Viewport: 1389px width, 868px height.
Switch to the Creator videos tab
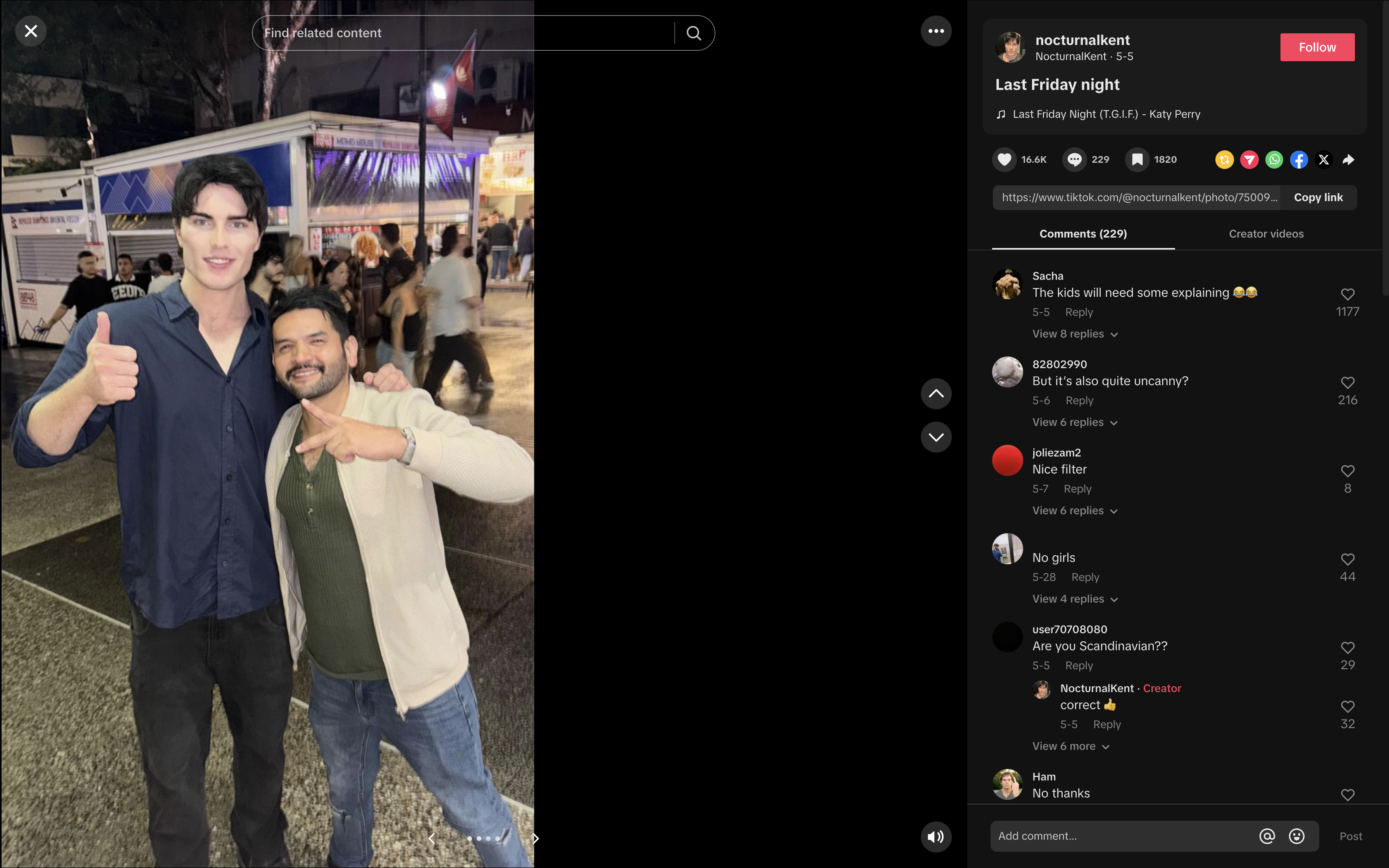click(x=1266, y=234)
